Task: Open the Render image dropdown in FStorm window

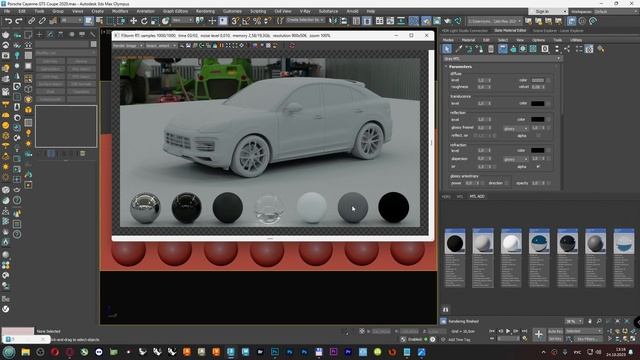Action: pyautogui.click(x=128, y=46)
